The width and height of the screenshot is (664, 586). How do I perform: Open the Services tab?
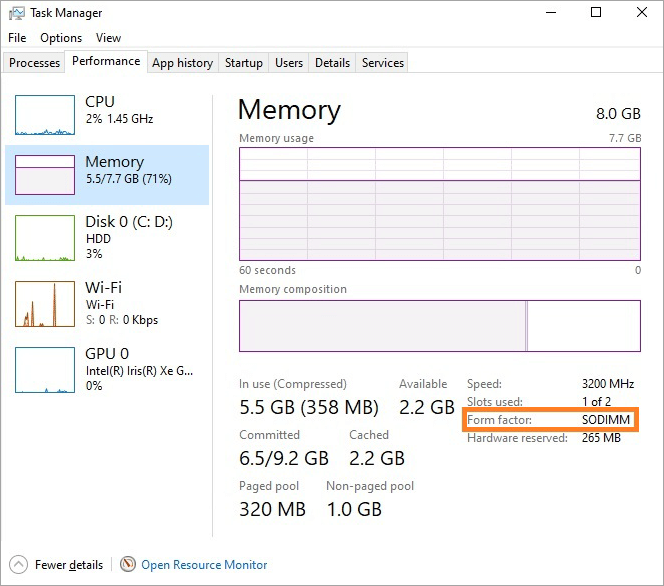(383, 63)
